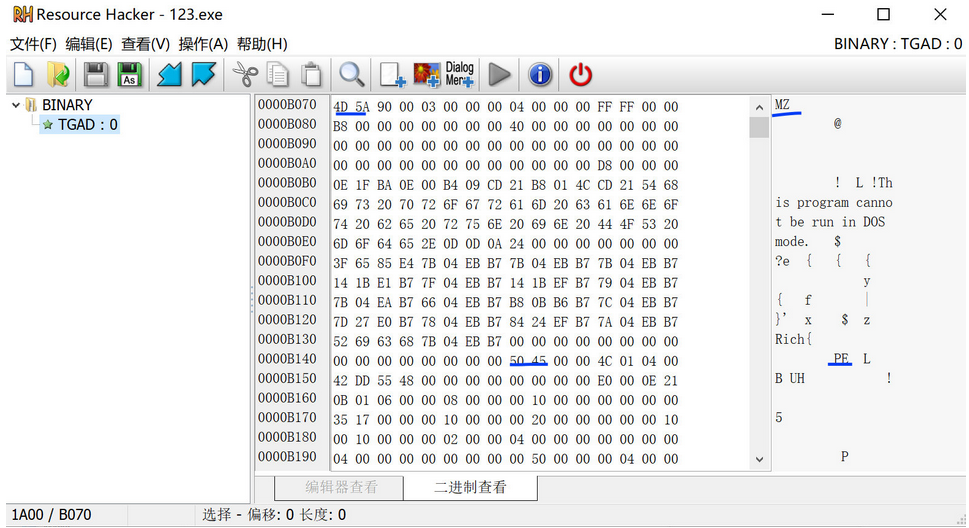Add a new blank resource icon
The width and height of the screenshot is (969, 528).
pyautogui.click(x=392, y=75)
